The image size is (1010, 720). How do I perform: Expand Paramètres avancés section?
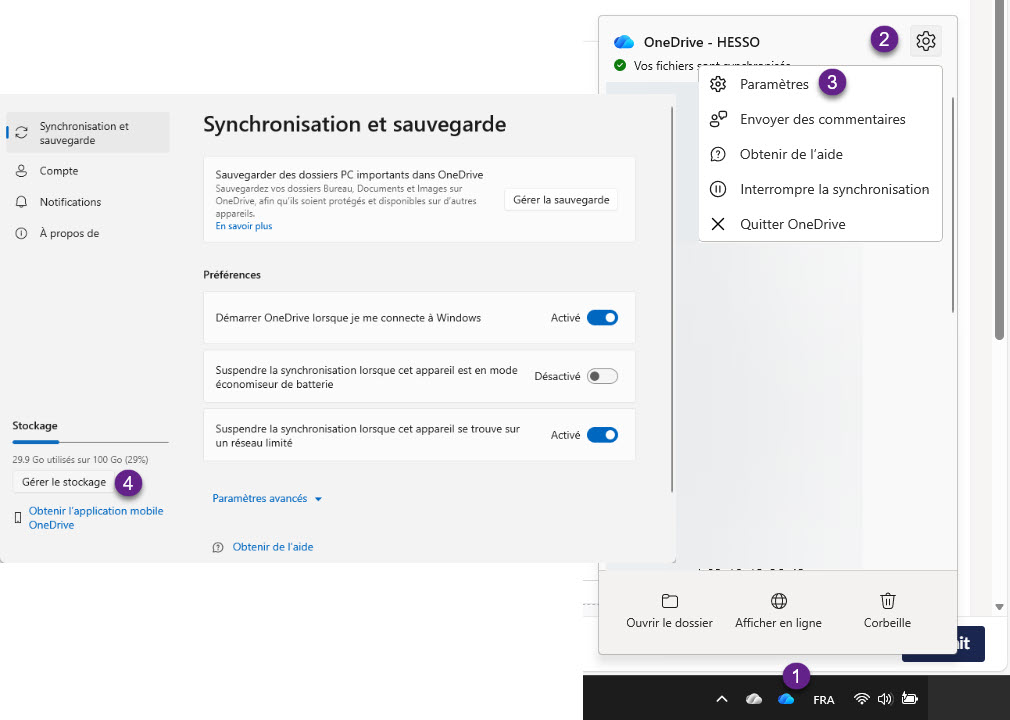click(267, 498)
